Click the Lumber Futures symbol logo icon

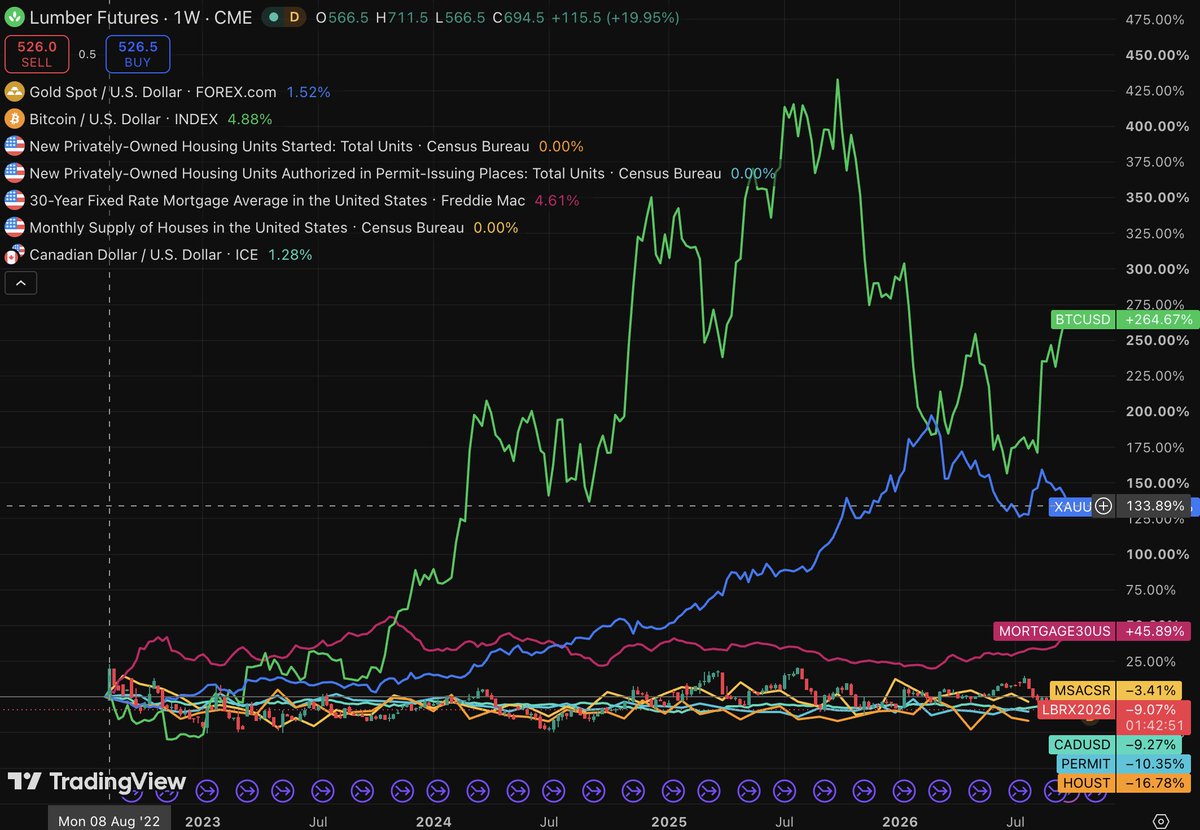pos(14,18)
